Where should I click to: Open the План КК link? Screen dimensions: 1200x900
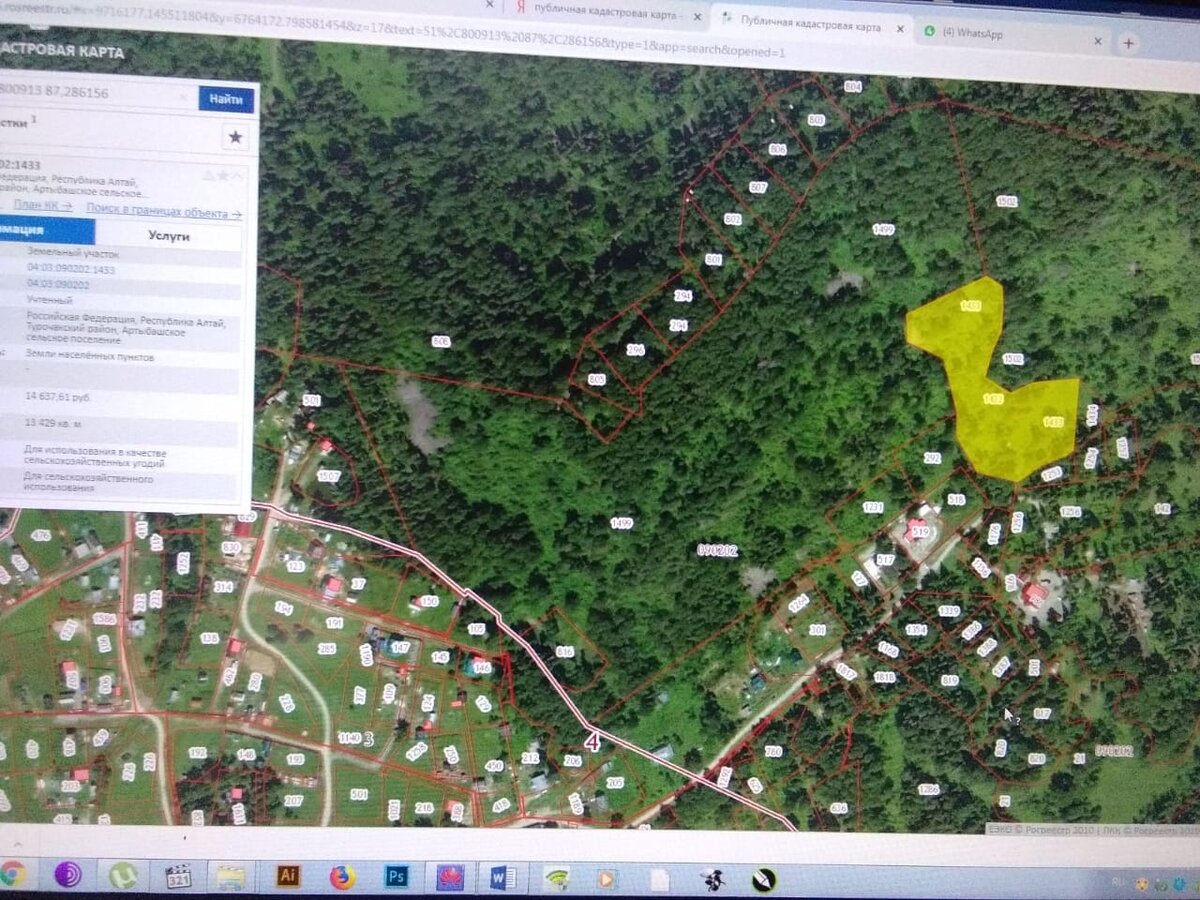pyautogui.click(x=42, y=205)
